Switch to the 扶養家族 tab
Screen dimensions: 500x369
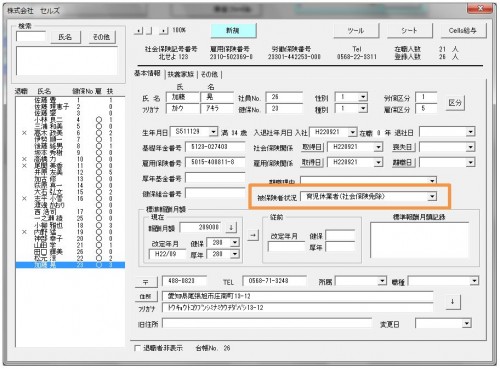181,74
